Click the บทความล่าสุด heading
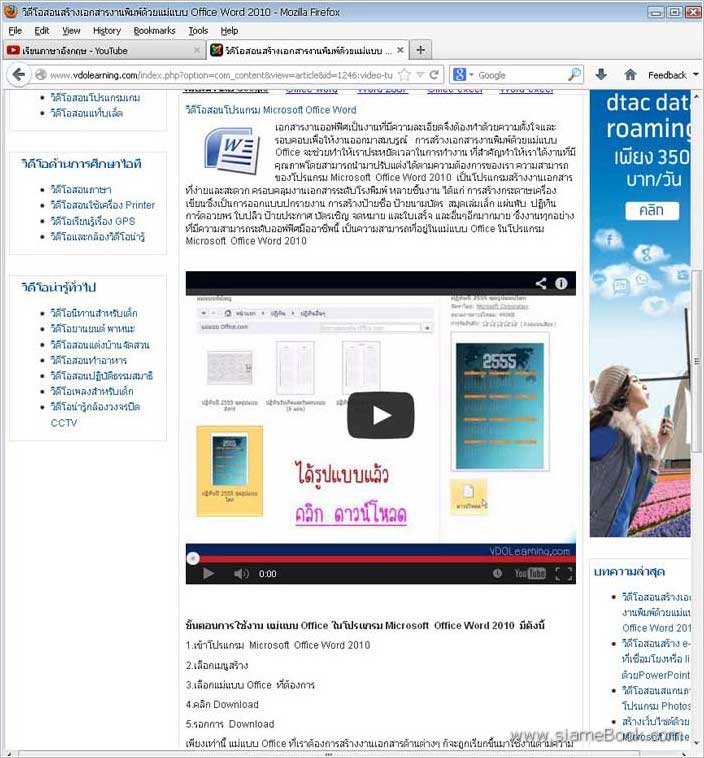Image resolution: width=704 pixels, height=758 pixels. point(629,571)
